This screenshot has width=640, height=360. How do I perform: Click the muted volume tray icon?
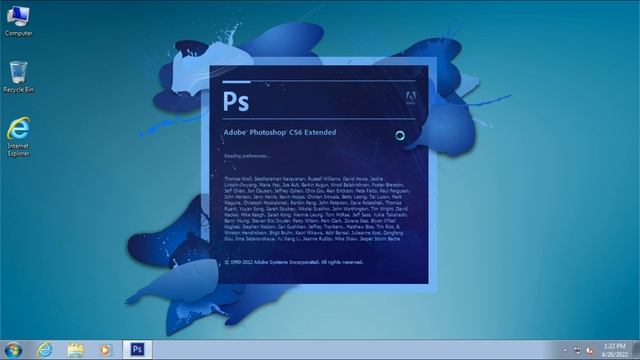click(x=589, y=350)
